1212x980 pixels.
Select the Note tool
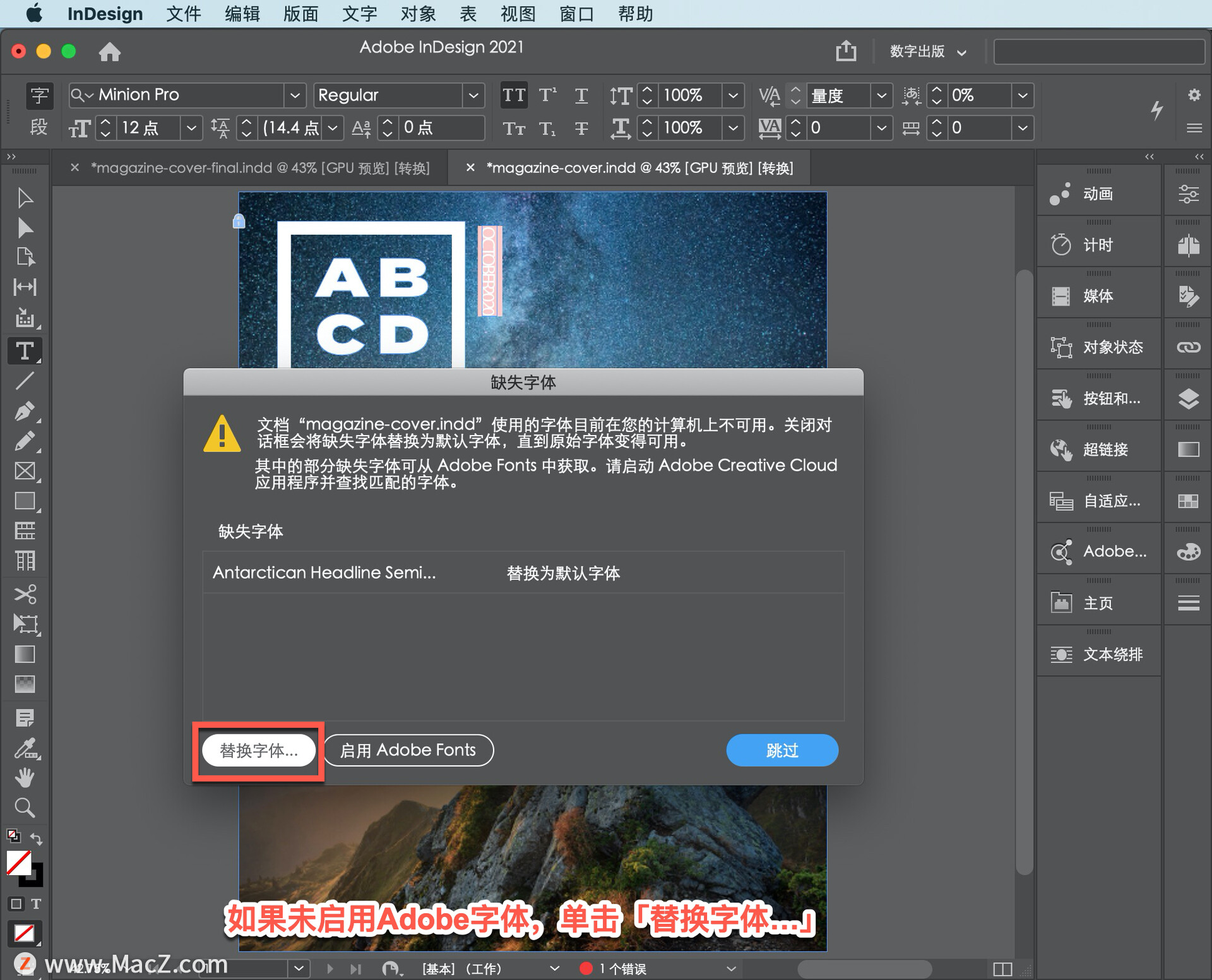click(25, 718)
